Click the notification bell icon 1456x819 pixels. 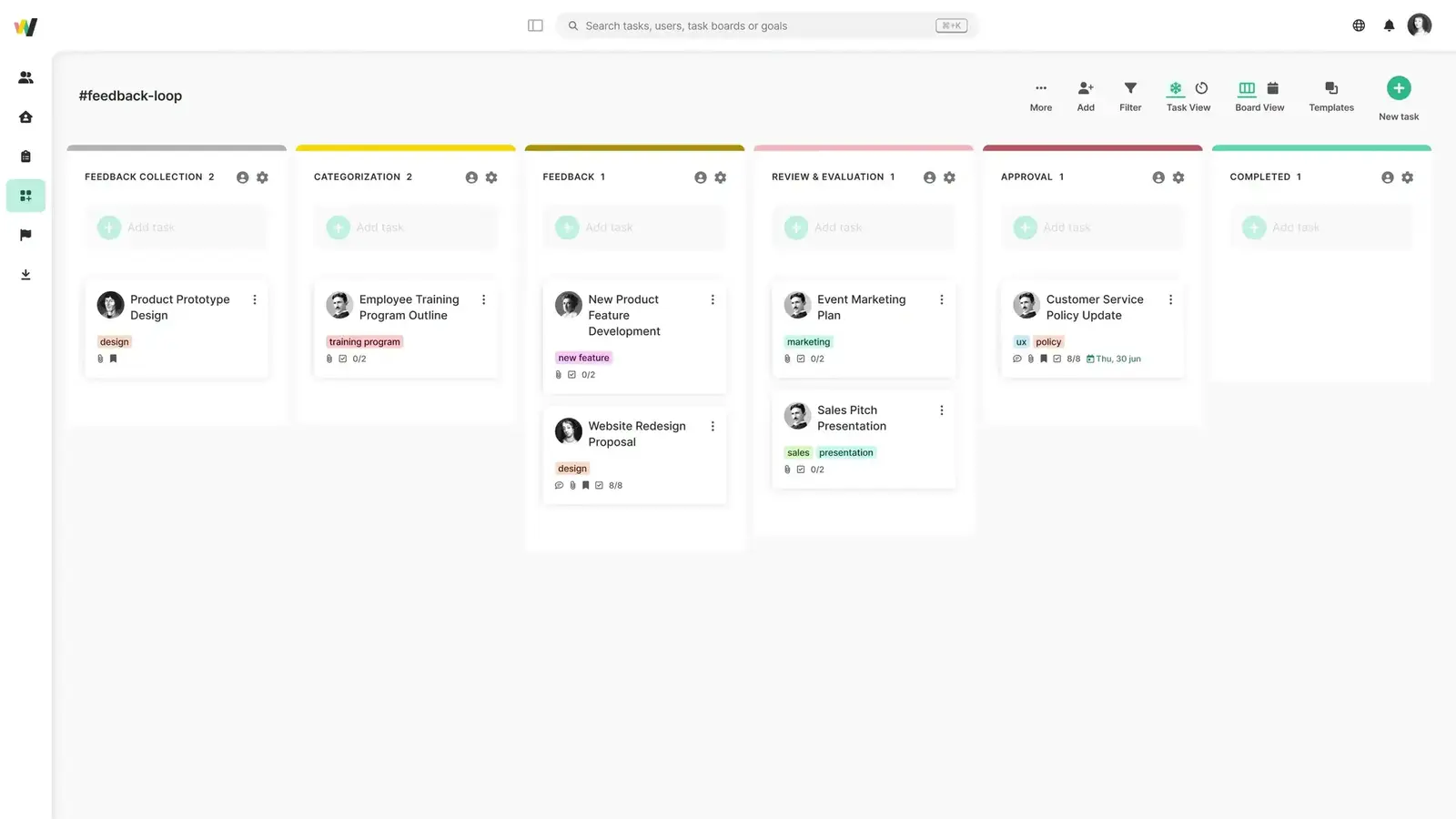click(1389, 25)
